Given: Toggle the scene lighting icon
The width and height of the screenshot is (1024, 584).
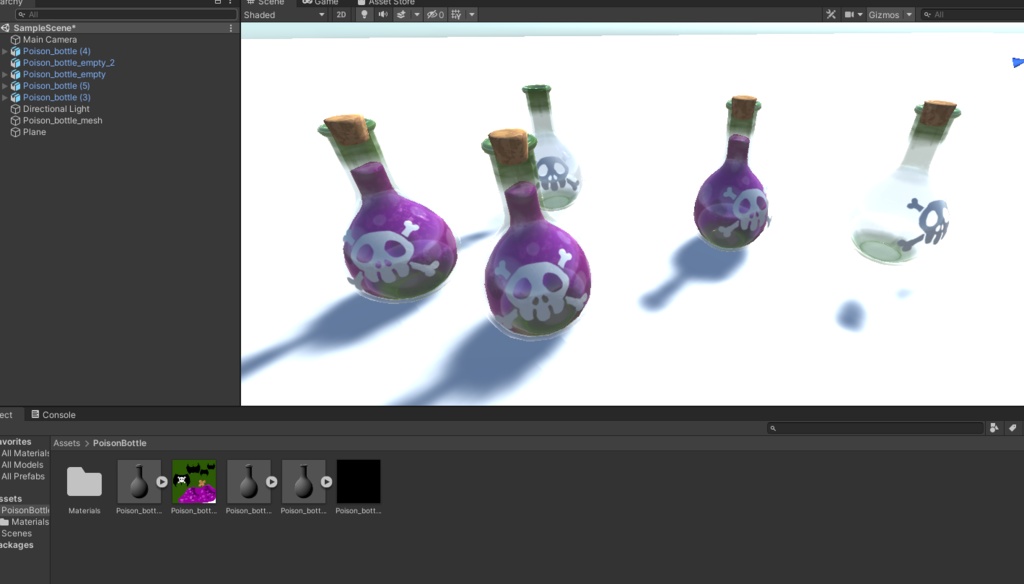Looking at the screenshot, I should point(365,14).
